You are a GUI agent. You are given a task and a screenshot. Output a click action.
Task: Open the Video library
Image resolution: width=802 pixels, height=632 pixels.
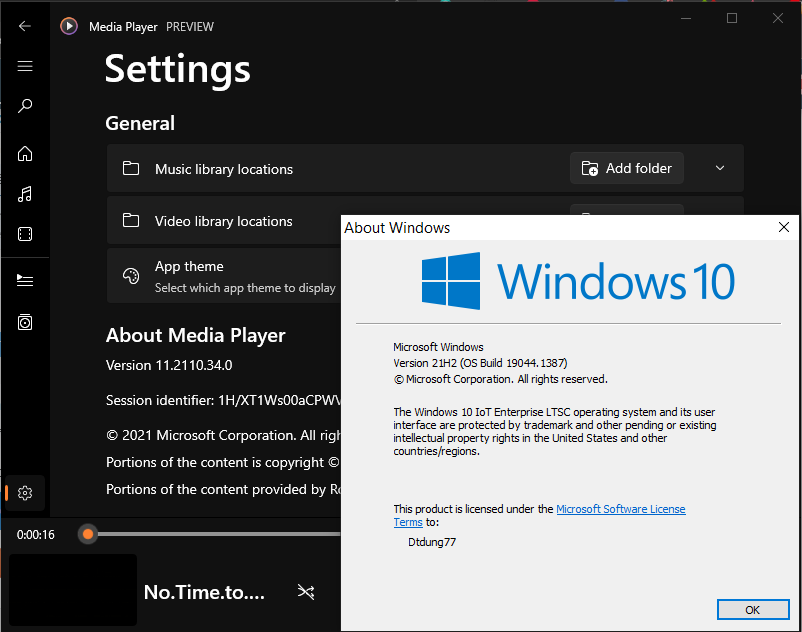[25, 234]
